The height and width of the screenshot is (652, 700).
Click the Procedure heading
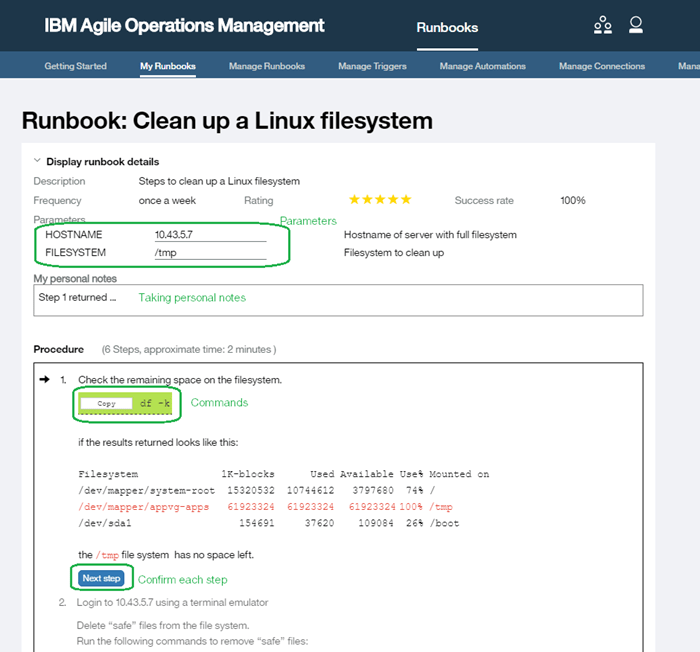tap(58, 349)
